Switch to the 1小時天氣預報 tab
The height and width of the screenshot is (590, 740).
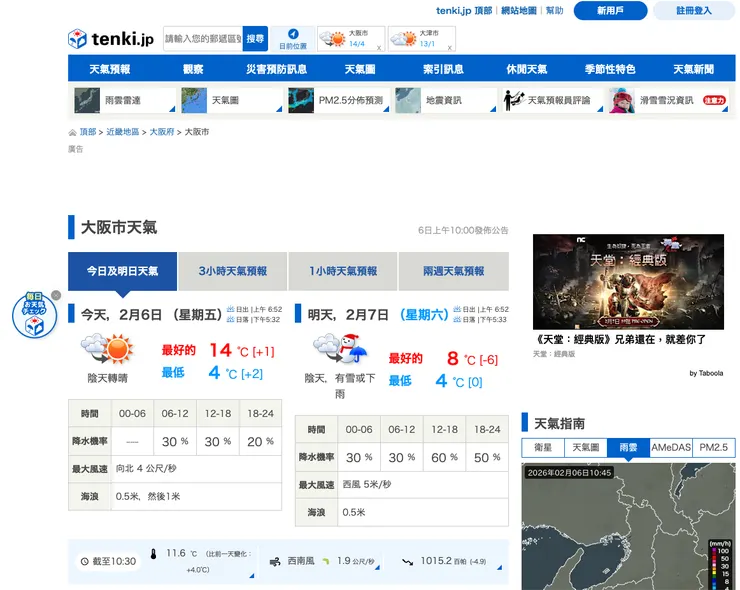[343, 271]
